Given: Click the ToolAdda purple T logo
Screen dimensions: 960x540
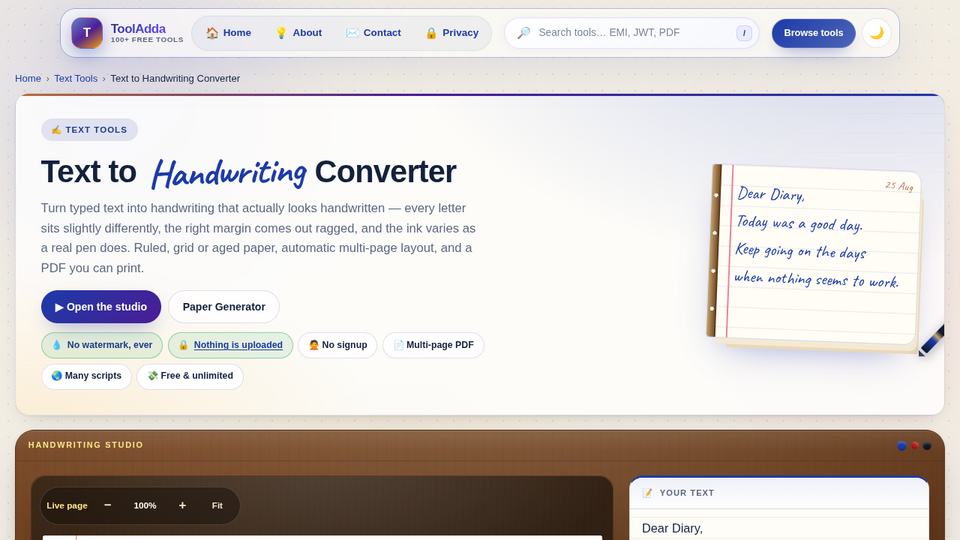Looking at the screenshot, I should coord(87,33).
